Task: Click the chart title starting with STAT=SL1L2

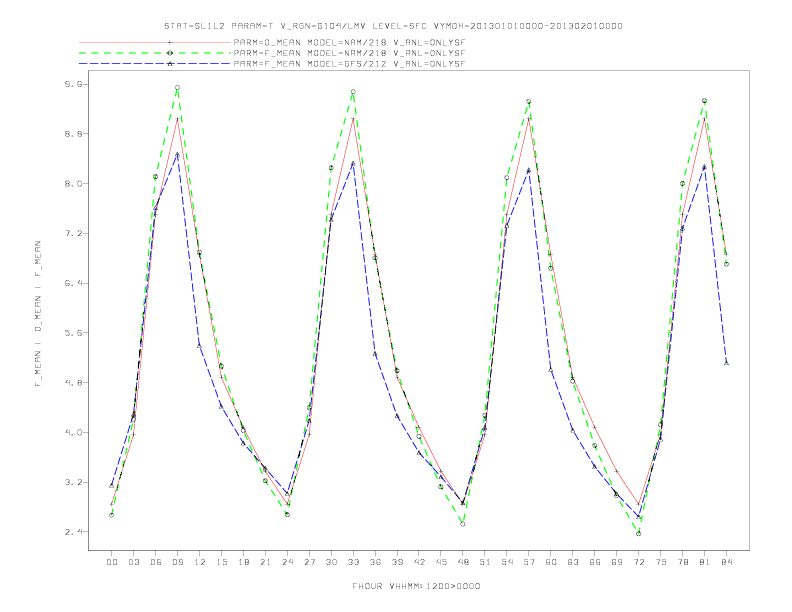Action: pyautogui.click(x=393, y=26)
